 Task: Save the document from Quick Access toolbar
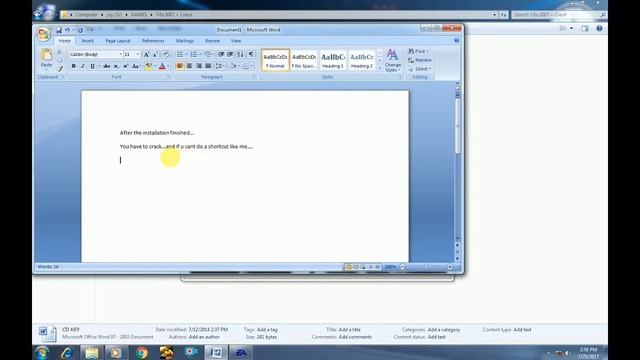pyautogui.click(x=59, y=30)
